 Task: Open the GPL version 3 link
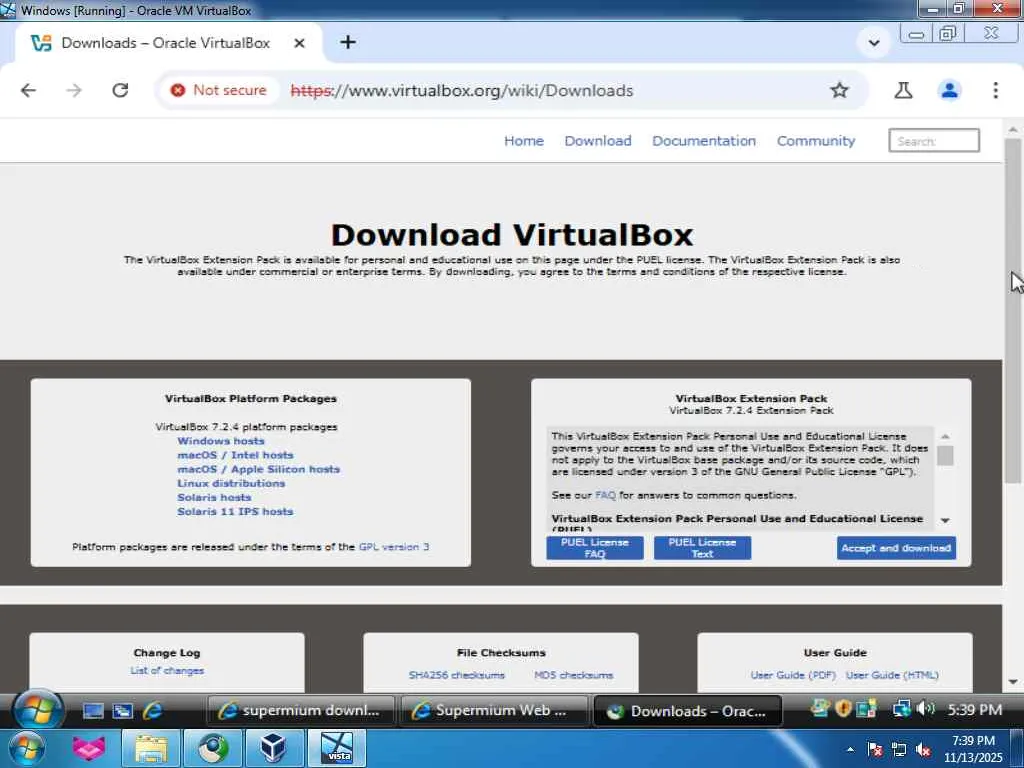394,547
